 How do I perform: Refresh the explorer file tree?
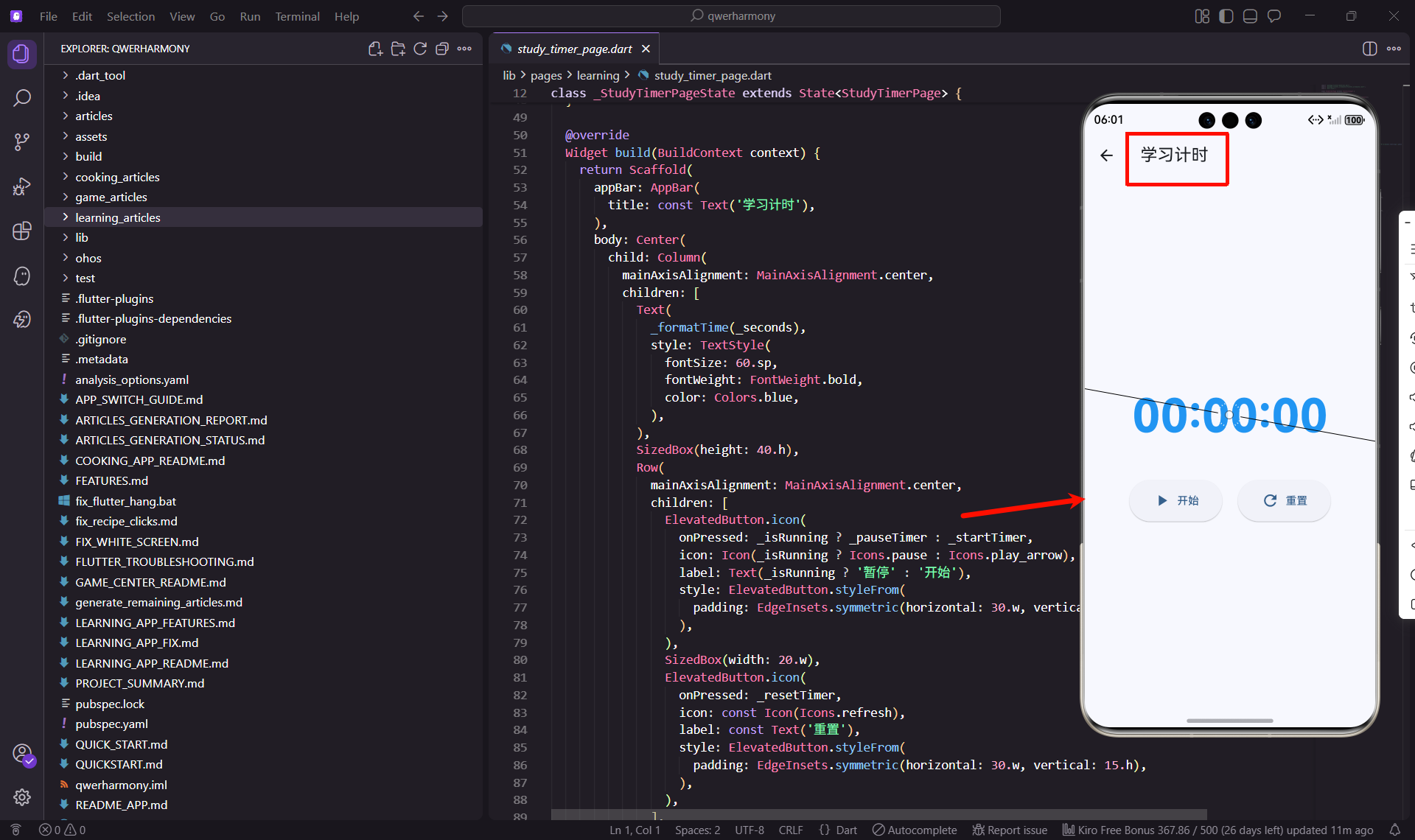pos(420,49)
